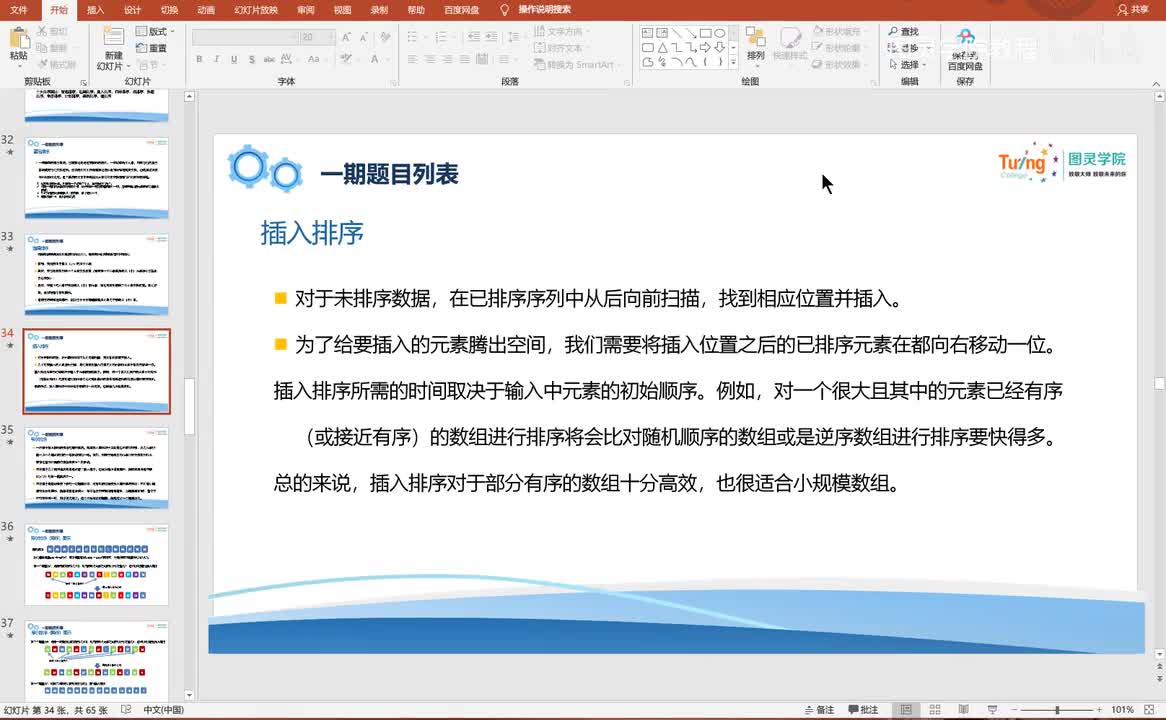Click the Share (共享) button
The width and height of the screenshot is (1166, 720).
pos(1133,10)
